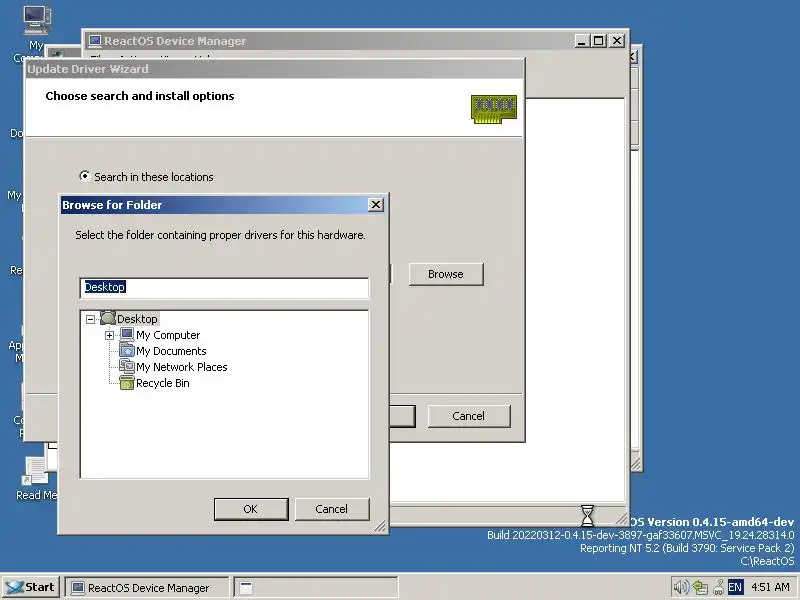Screen dimensions: 800x600
Task: Click the unnamed window taskbar button
Action: pyautogui.click(x=316, y=588)
